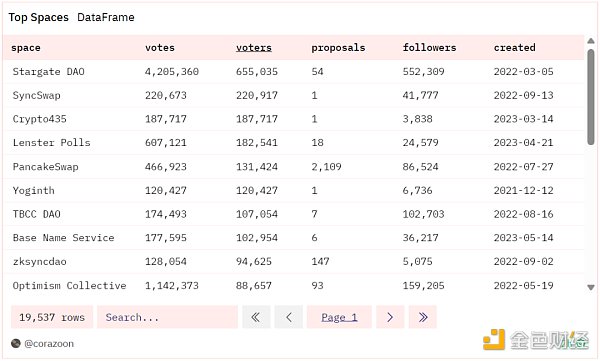Click the space column header
Image resolution: width=600 pixels, height=361 pixels.
26,48
